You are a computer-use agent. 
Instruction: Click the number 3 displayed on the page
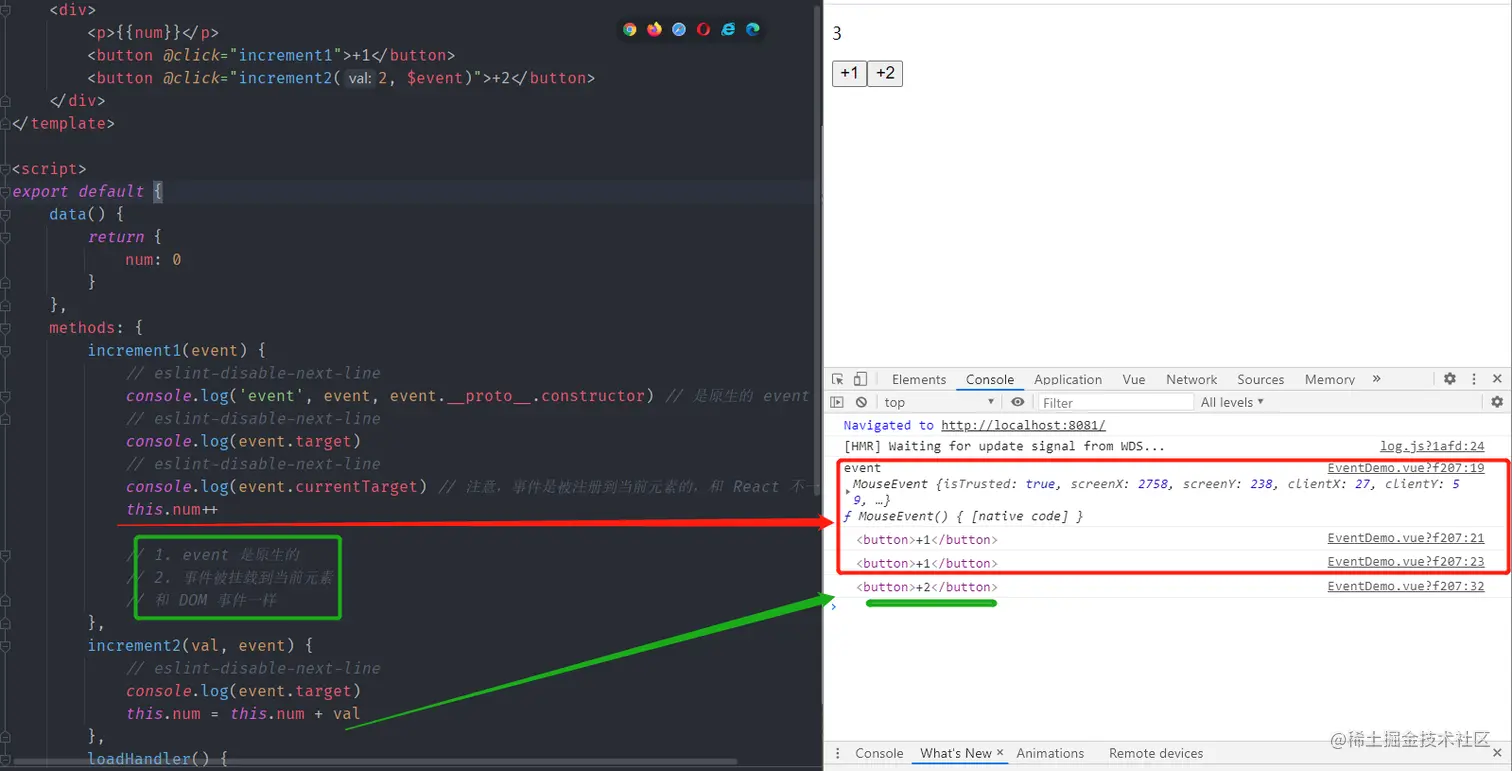pyautogui.click(x=837, y=33)
